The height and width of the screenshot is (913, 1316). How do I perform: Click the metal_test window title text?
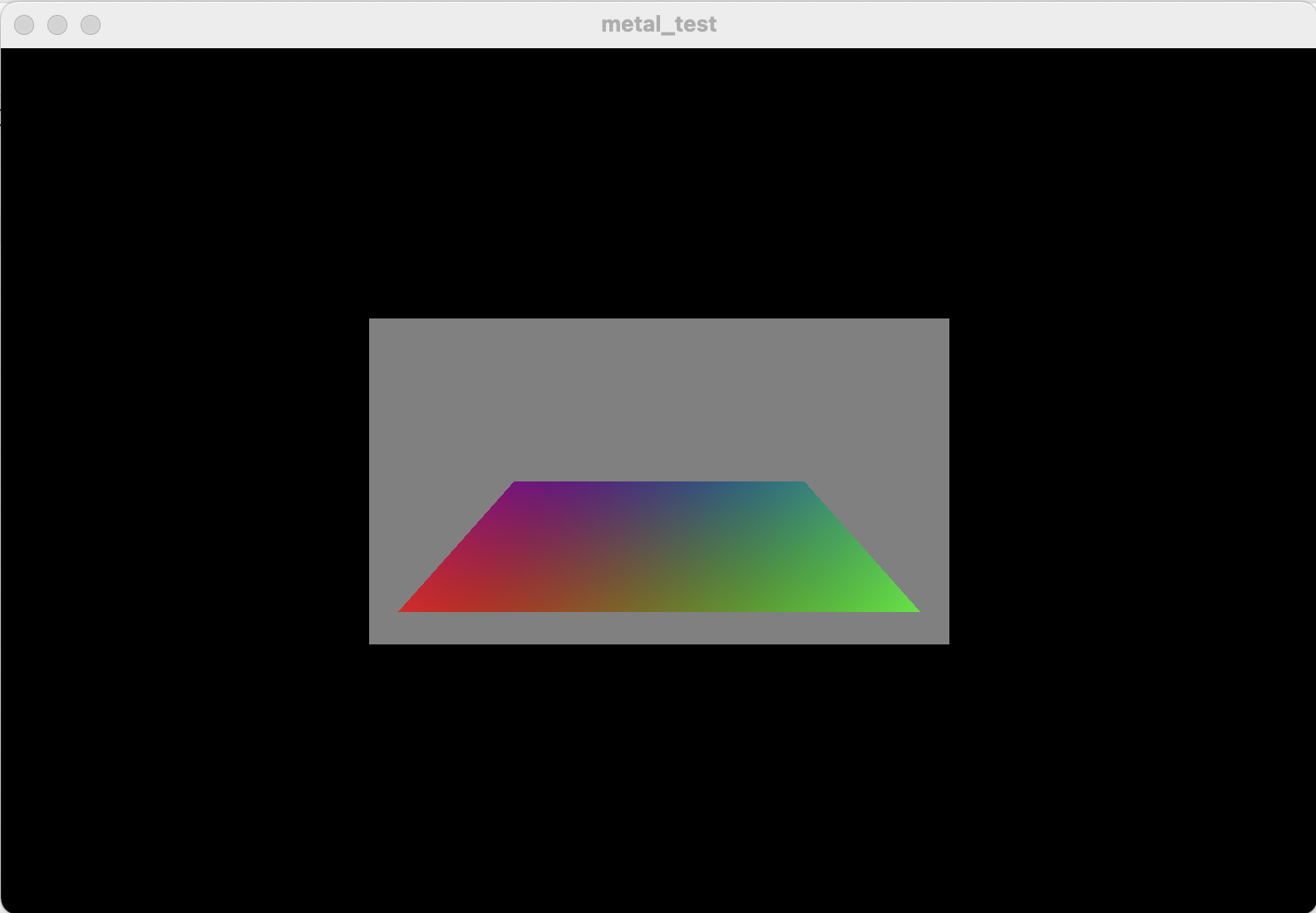click(x=658, y=24)
